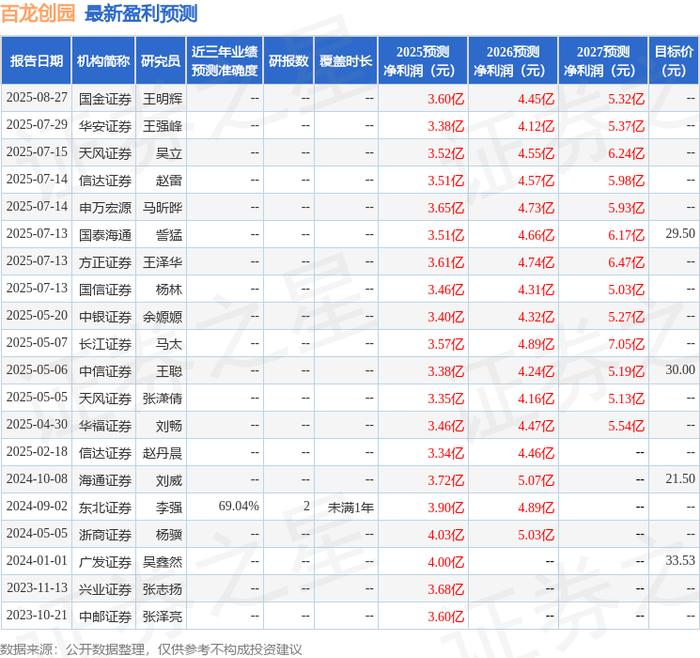Click the 33.53 target price value

(680, 560)
